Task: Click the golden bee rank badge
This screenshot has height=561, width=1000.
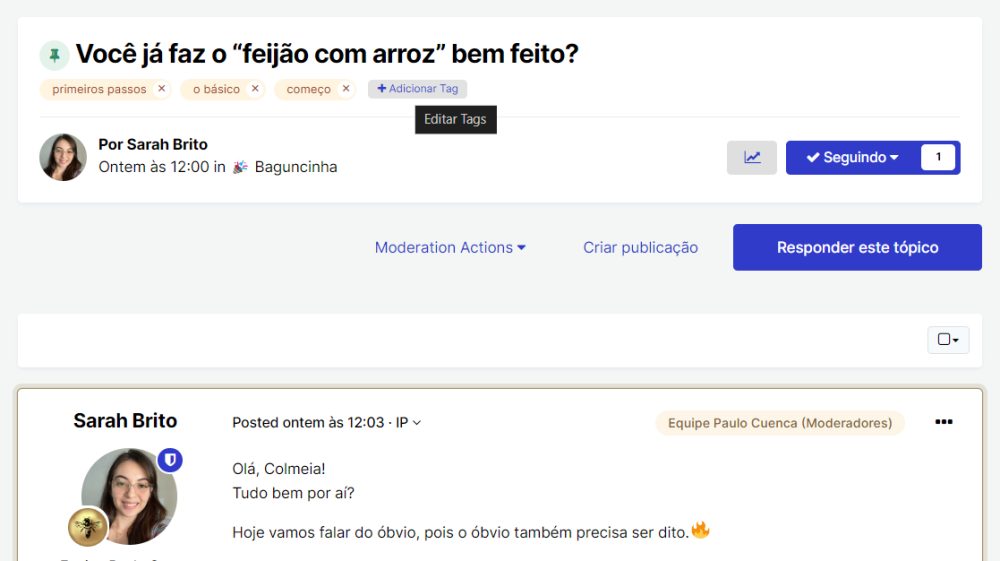Action: 88,527
